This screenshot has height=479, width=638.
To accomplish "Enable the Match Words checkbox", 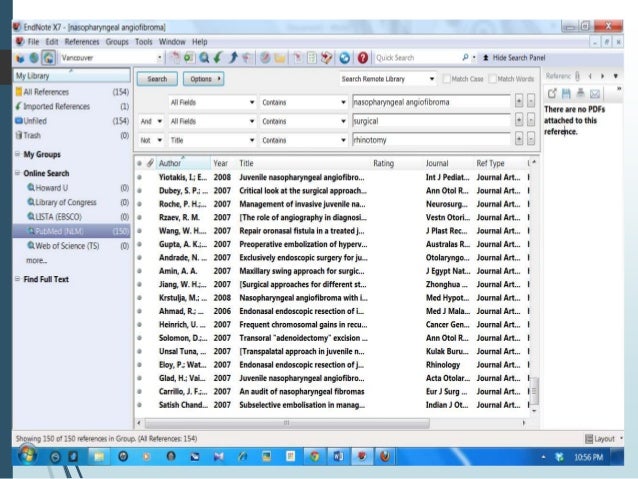I will (492, 79).
